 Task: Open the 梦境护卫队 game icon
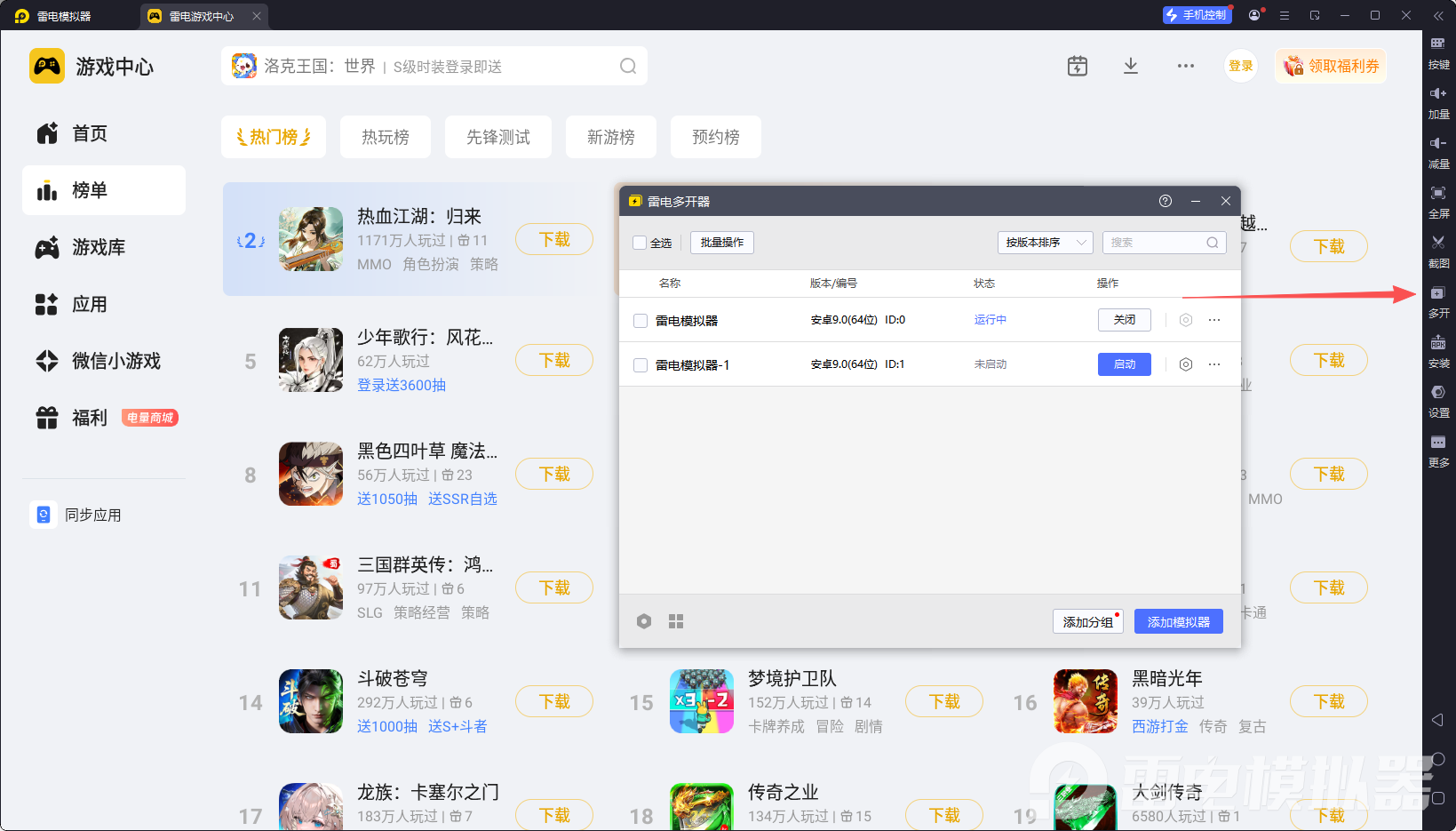tap(702, 701)
